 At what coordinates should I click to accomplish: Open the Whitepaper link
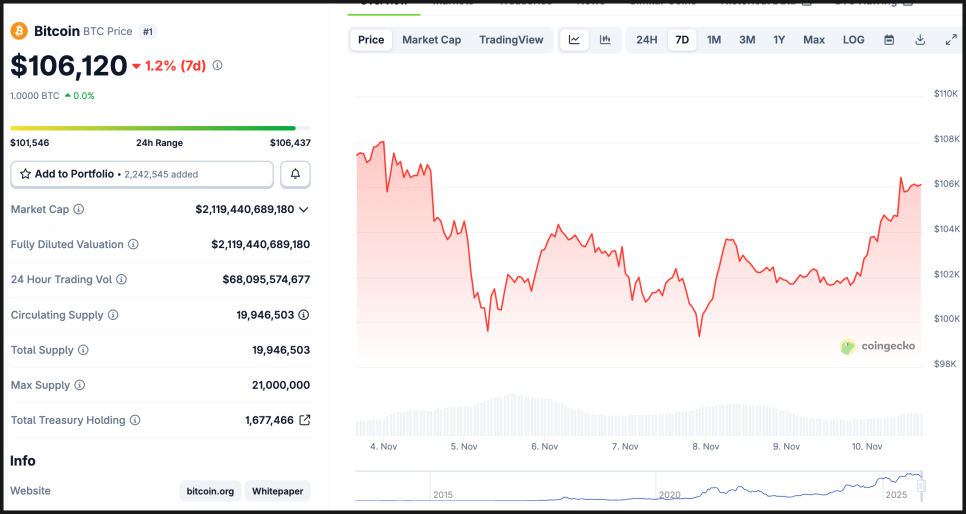click(277, 491)
